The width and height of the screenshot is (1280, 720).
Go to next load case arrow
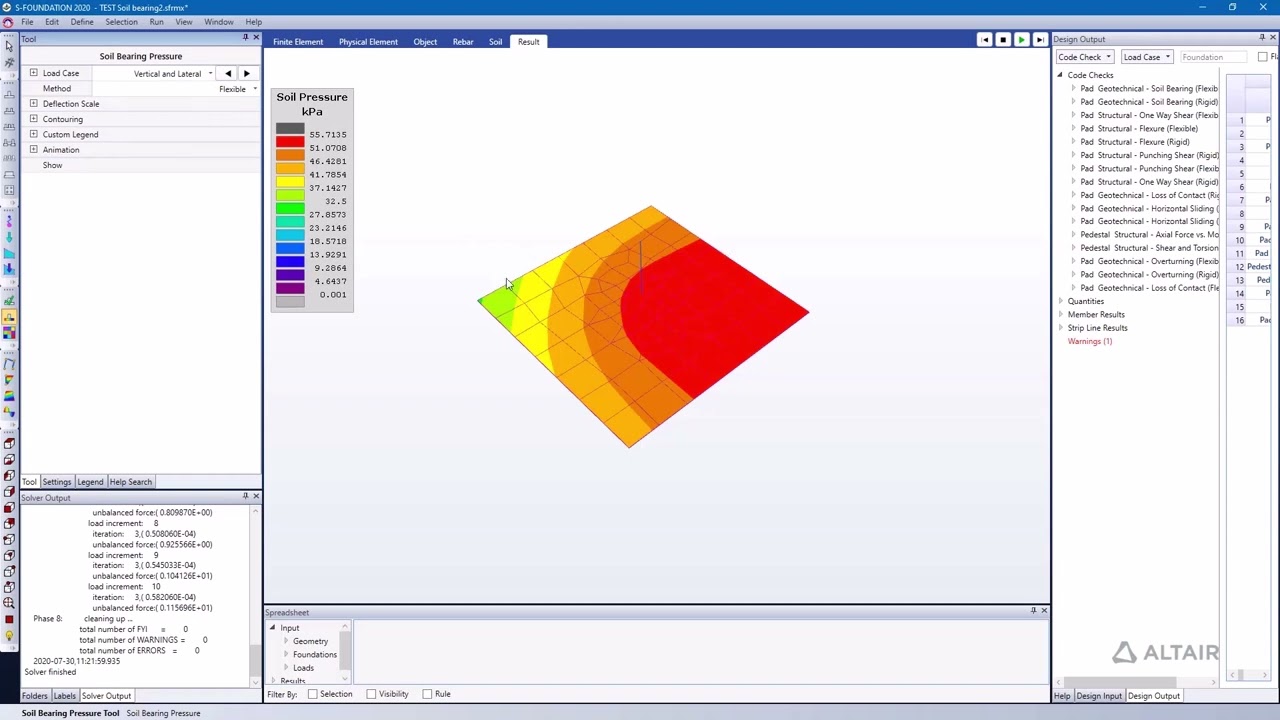coord(246,73)
